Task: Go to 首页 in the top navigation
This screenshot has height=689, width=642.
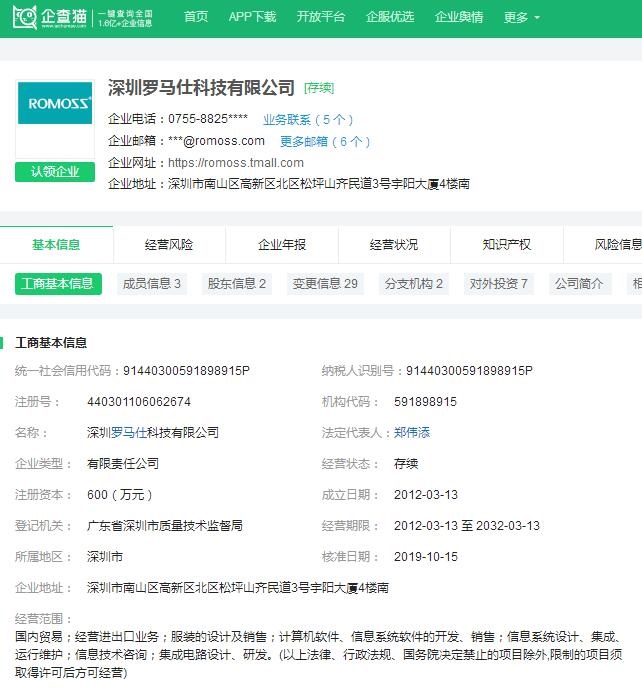Action: click(x=196, y=17)
